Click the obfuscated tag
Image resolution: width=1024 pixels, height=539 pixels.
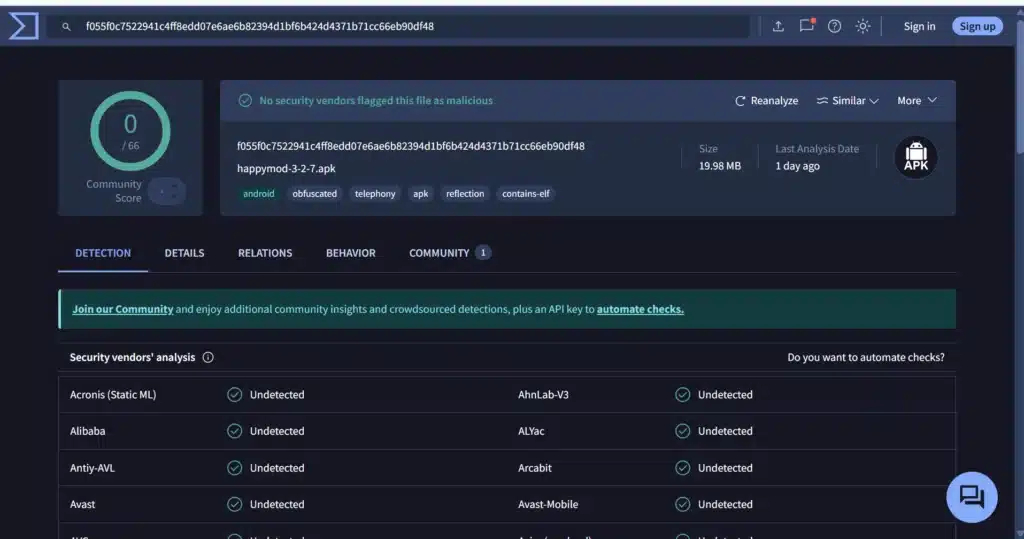pos(315,193)
